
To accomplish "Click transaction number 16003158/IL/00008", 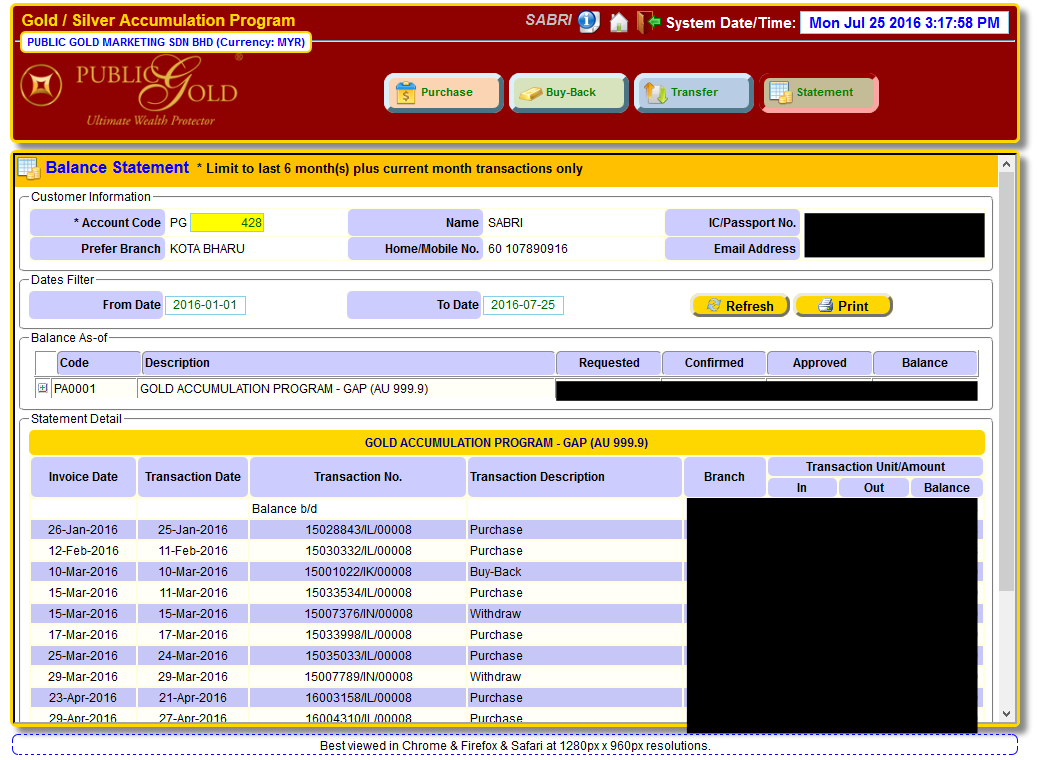I will coord(358,698).
